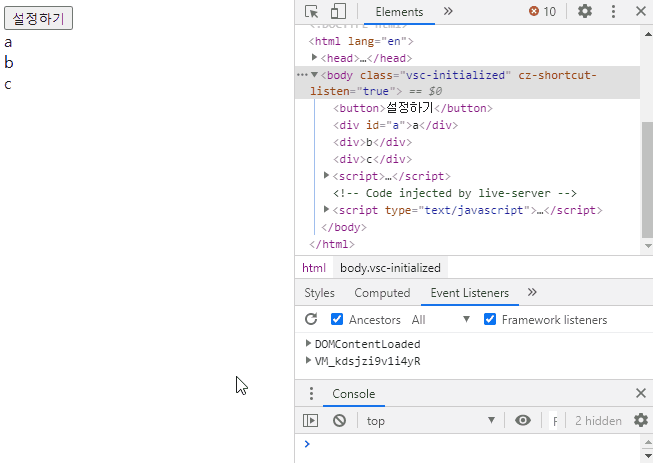The height and width of the screenshot is (463, 653).
Task: Close the Console drawer
Action: (641, 393)
